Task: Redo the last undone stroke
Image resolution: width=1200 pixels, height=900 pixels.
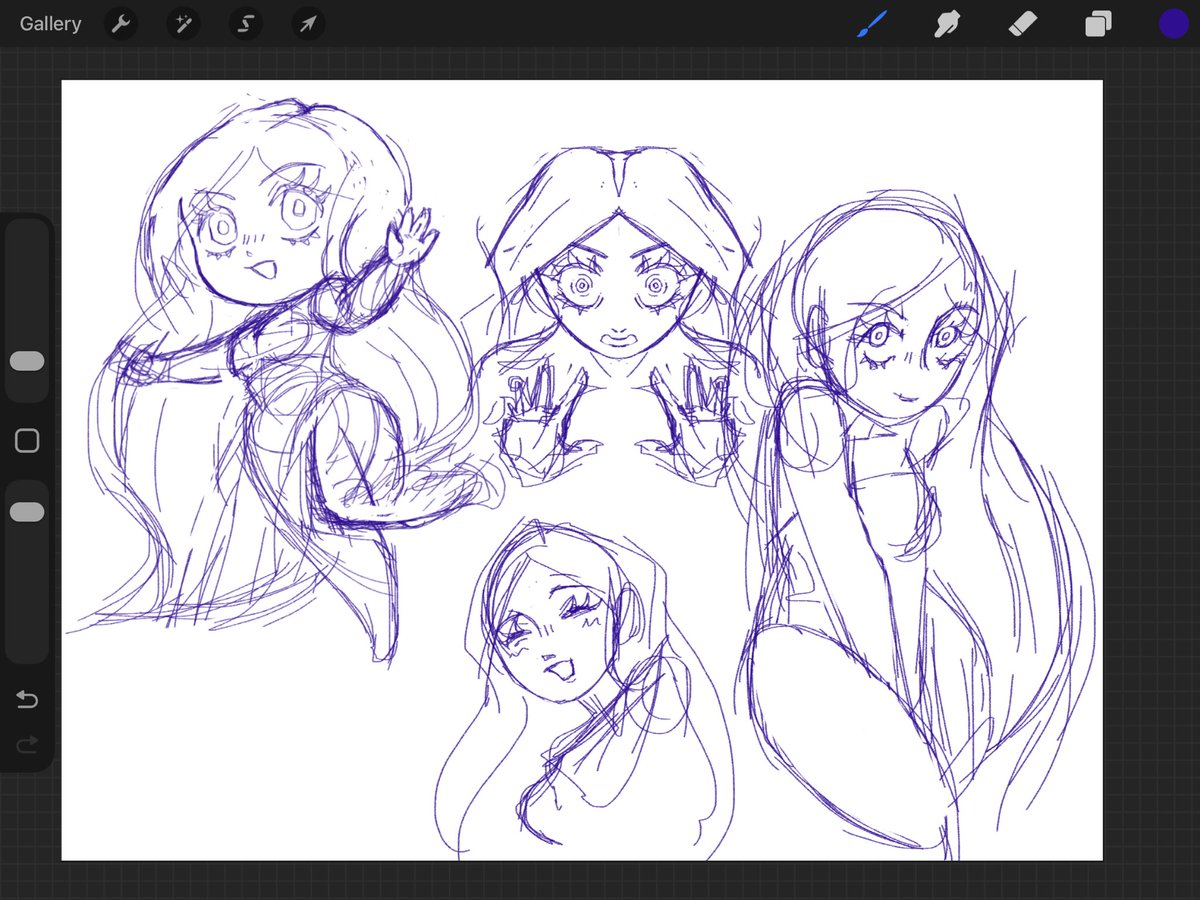Action: pyautogui.click(x=27, y=743)
